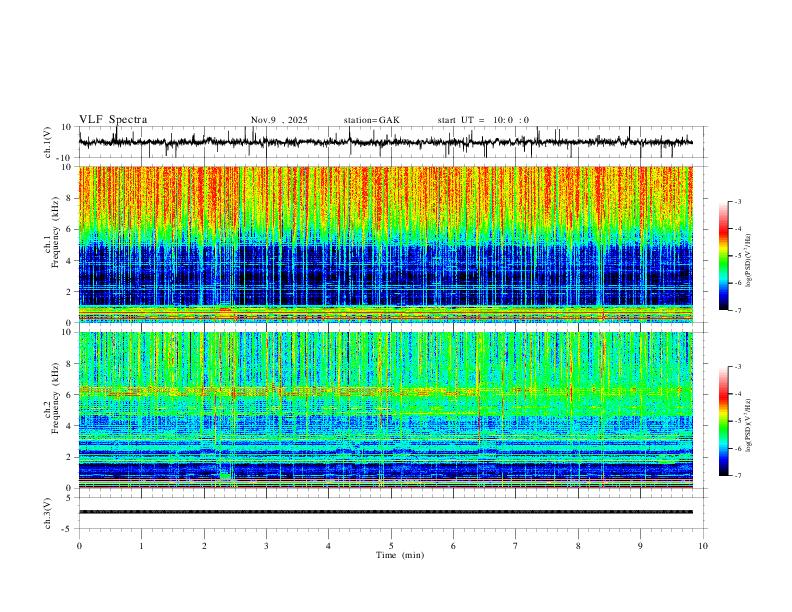
Task: Click the "-7" label on ch.1 colorbar
Action: [737, 310]
